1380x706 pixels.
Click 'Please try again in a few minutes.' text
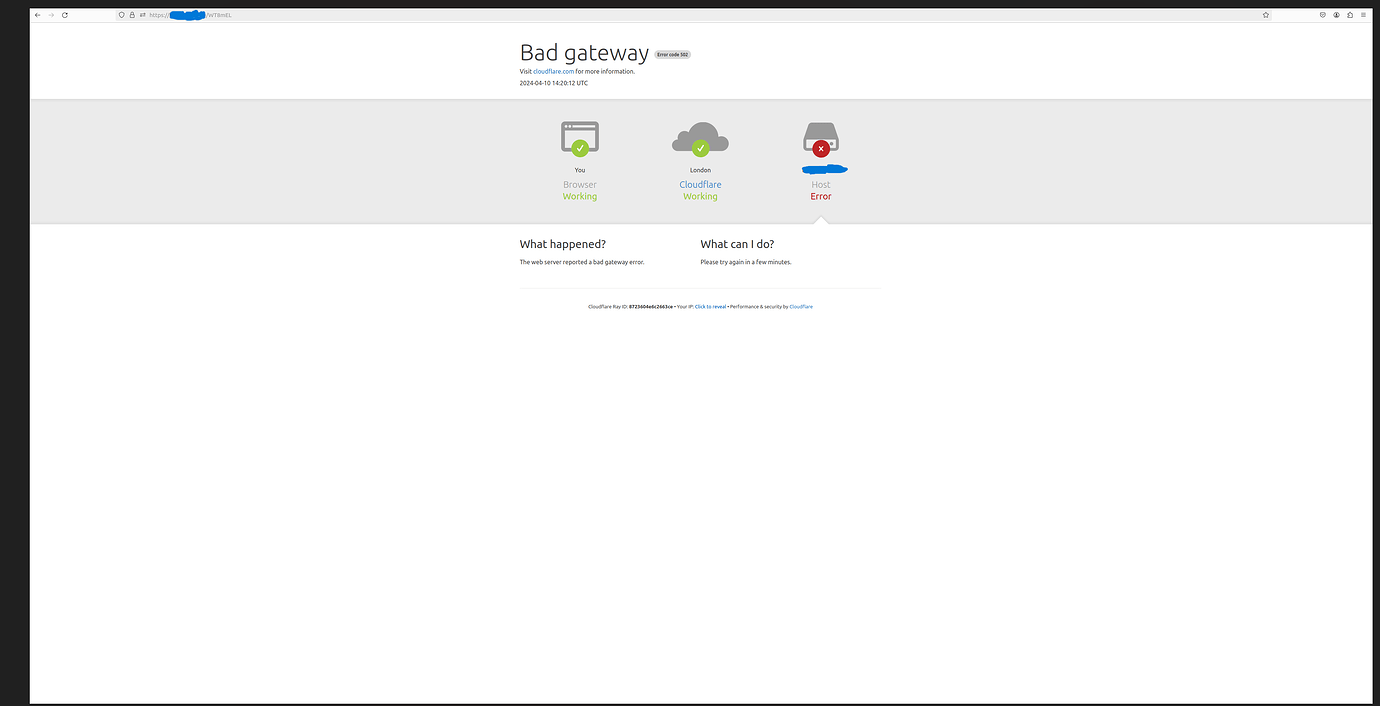tap(746, 262)
